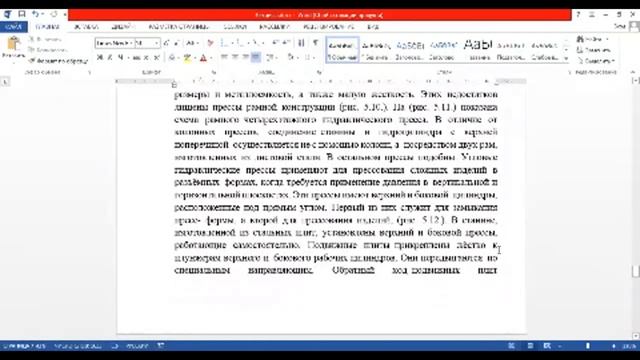Align text left
This screenshot has height=360, width=640.
[224, 58]
